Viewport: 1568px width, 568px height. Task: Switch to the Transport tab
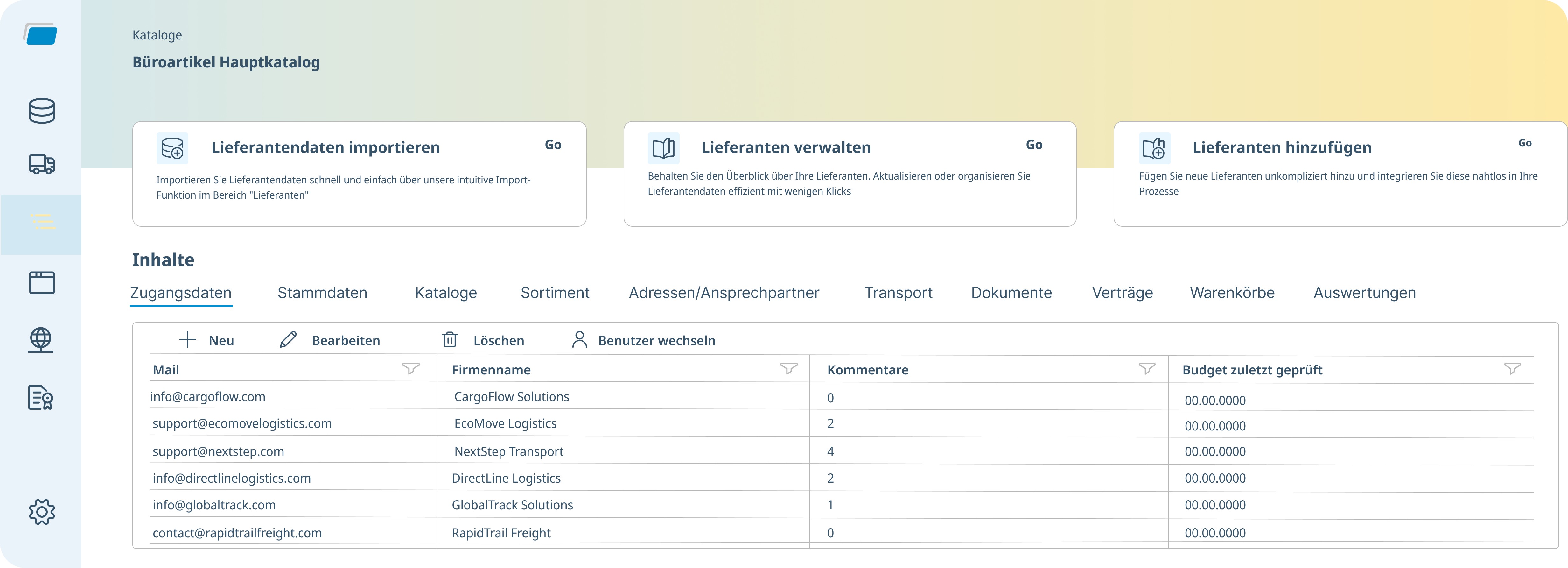point(898,293)
